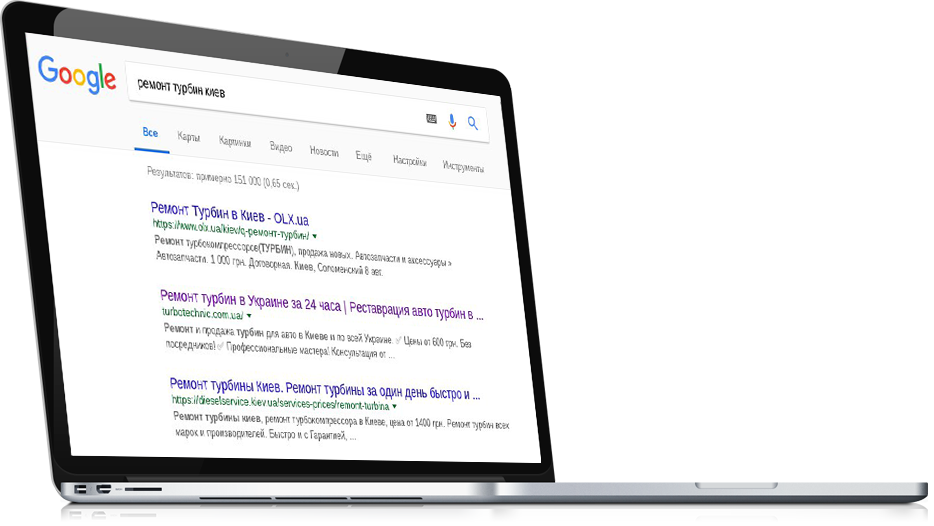Start voice search with microphone icon
The height and width of the screenshot is (526, 934).
pos(452,122)
